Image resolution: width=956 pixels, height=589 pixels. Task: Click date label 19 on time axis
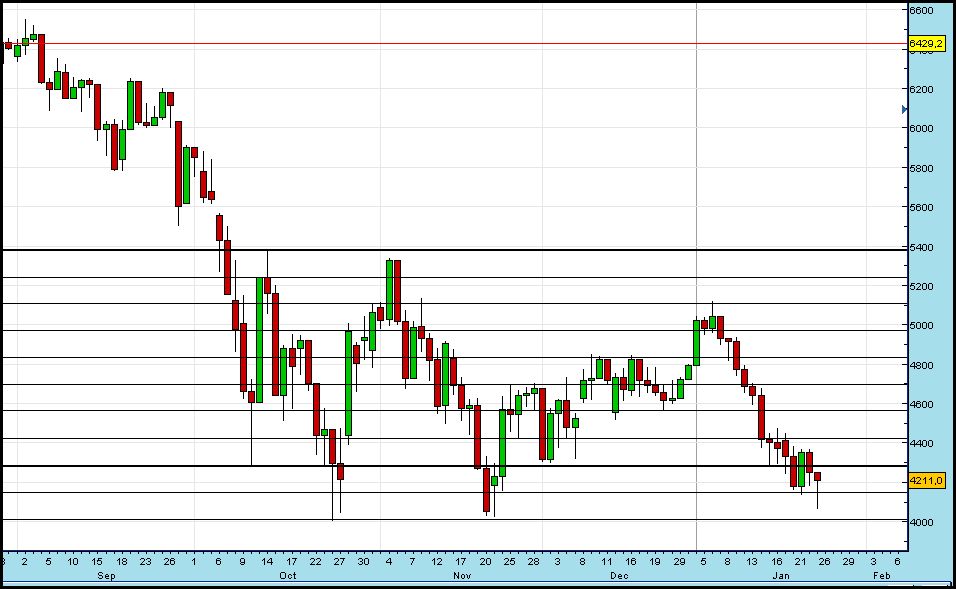655,562
